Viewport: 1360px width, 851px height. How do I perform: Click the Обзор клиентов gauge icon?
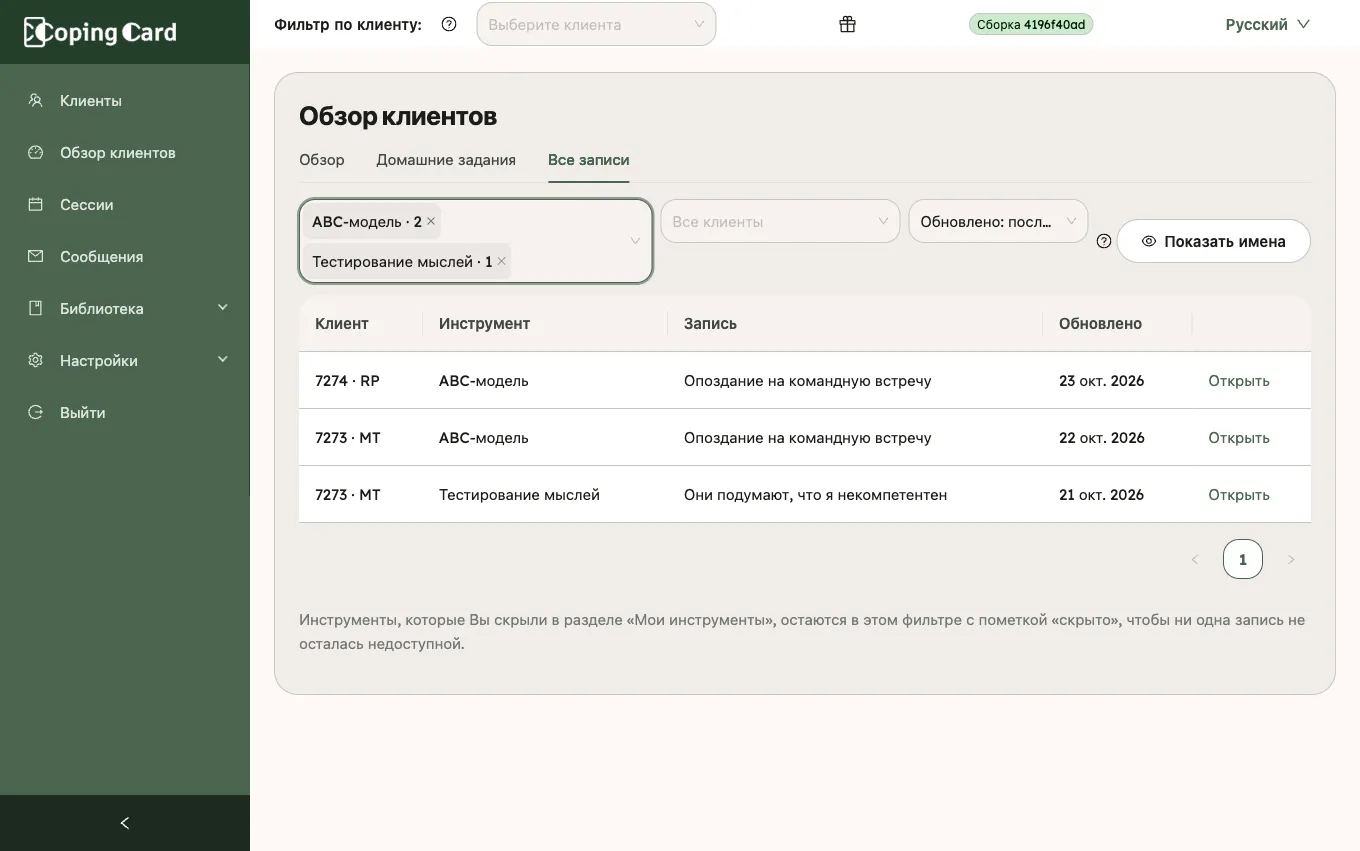click(x=36, y=152)
